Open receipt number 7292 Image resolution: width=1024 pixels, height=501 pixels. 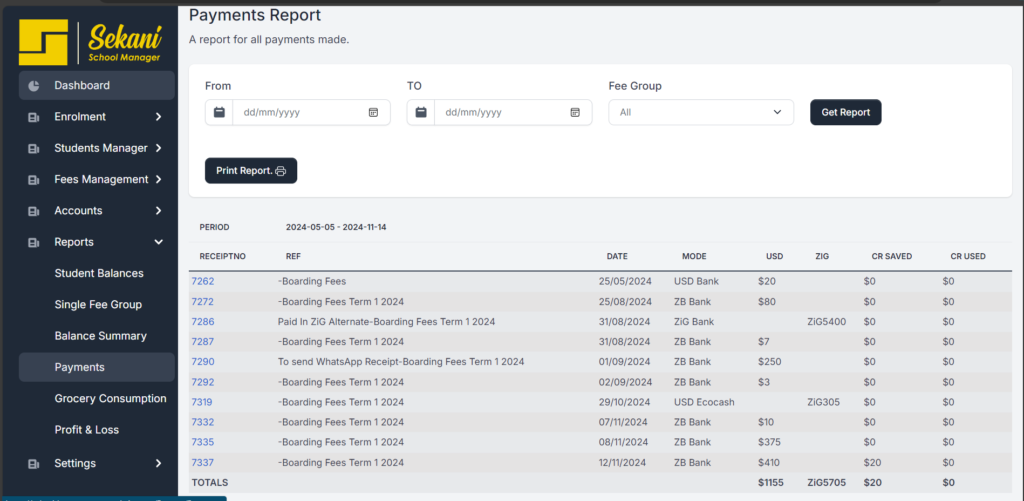pyautogui.click(x=202, y=382)
